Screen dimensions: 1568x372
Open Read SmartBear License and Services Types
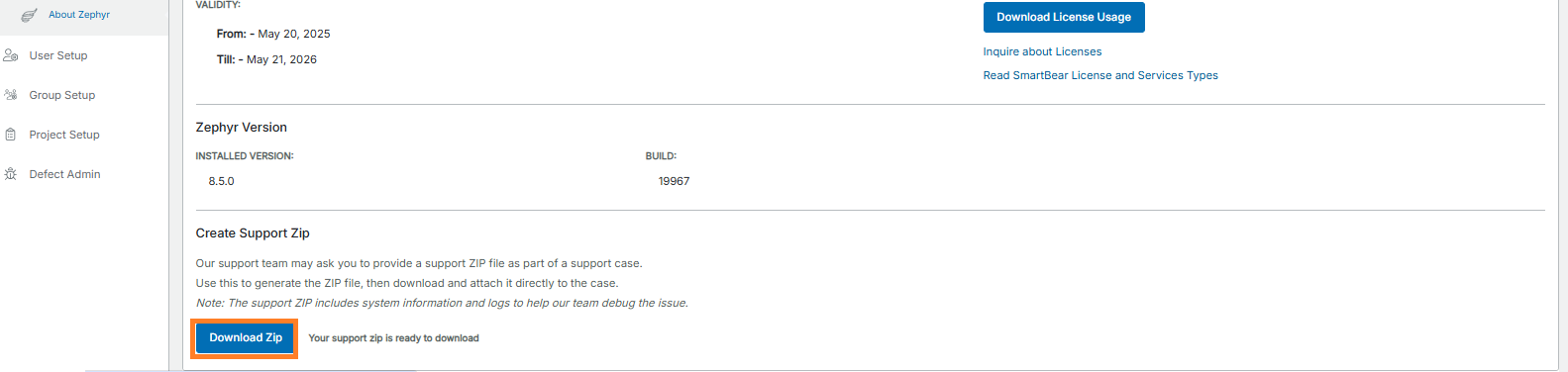tap(1100, 75)
